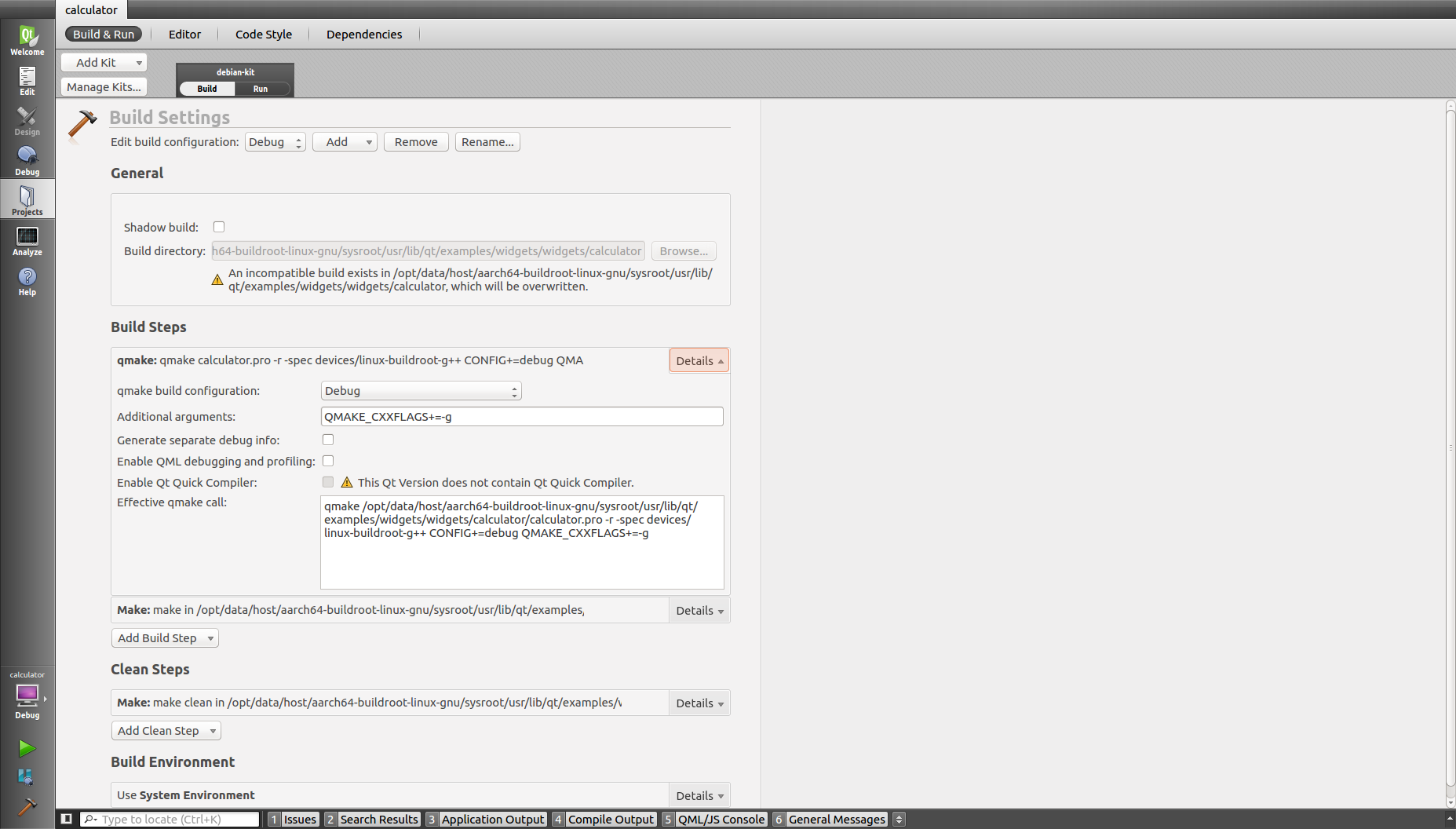The height and width of the screenshot is (829, 1456).
Task: Click the Additional arguments field
Action: point(521,417)
